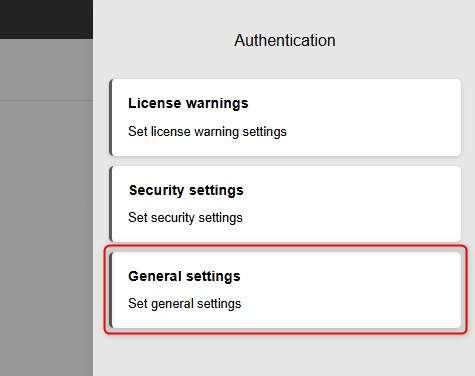Viewport: 475px width, 376px height.
Task: Open the Security settings card
Action: click(x=285, y=204)
